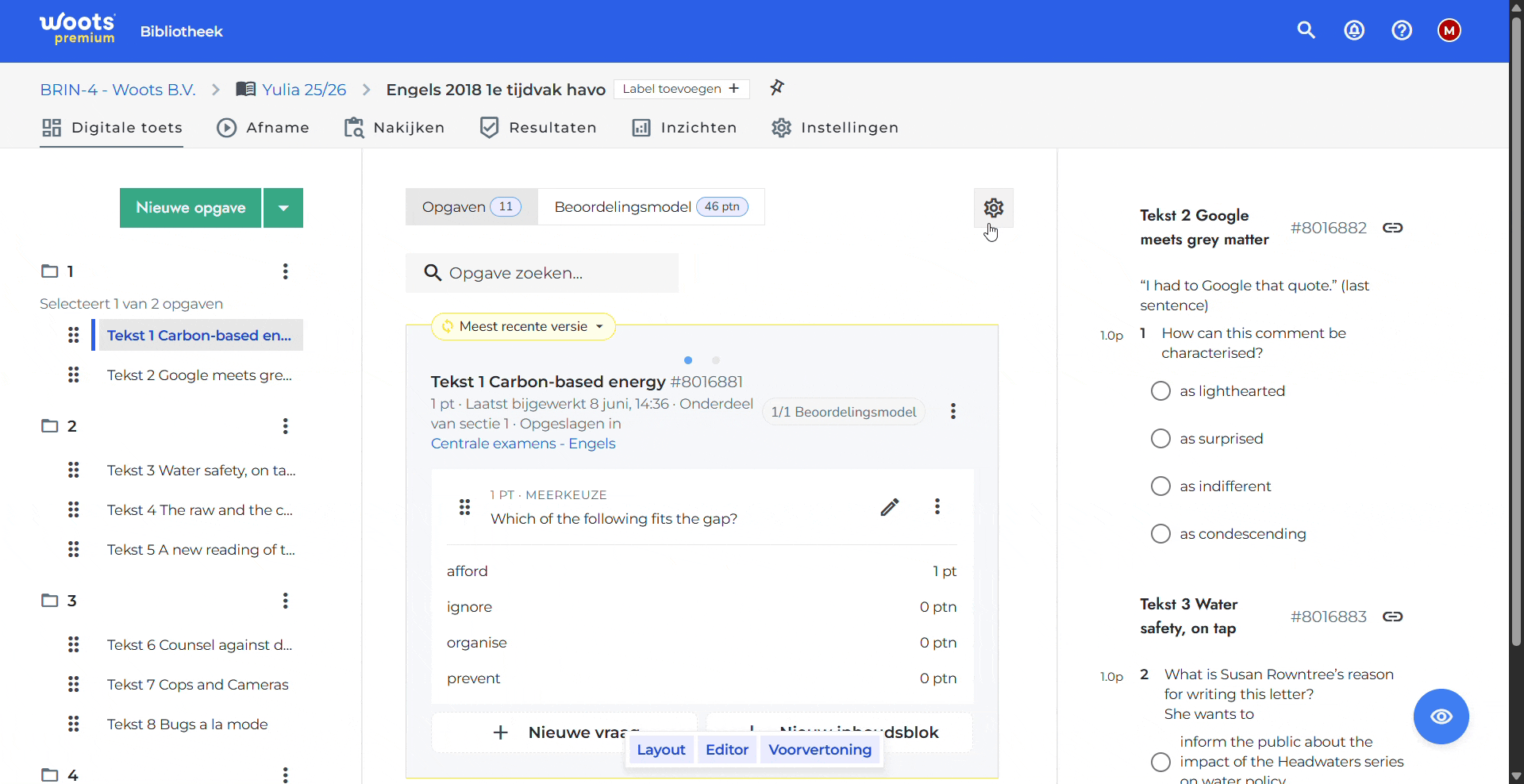
Task: Copy link icon for Tekst 2 #8016882
Action: [x=1392, y=228]
